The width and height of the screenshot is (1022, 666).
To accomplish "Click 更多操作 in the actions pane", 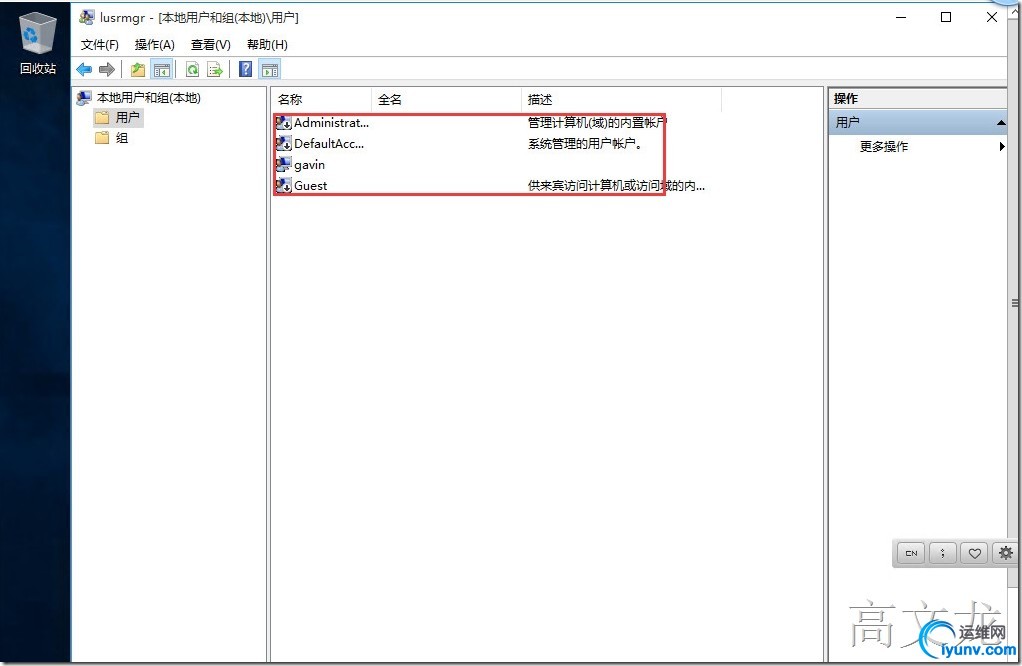I will [x=884, y=147].
